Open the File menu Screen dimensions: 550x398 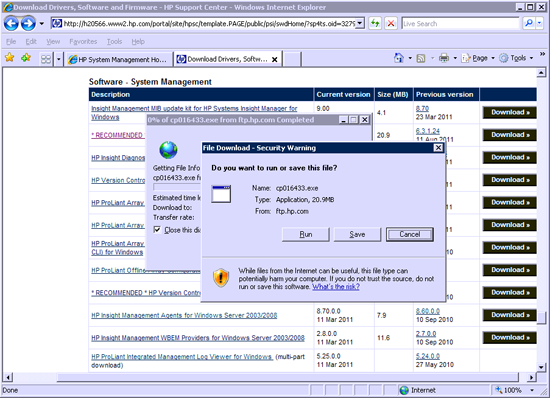point(11,41)
